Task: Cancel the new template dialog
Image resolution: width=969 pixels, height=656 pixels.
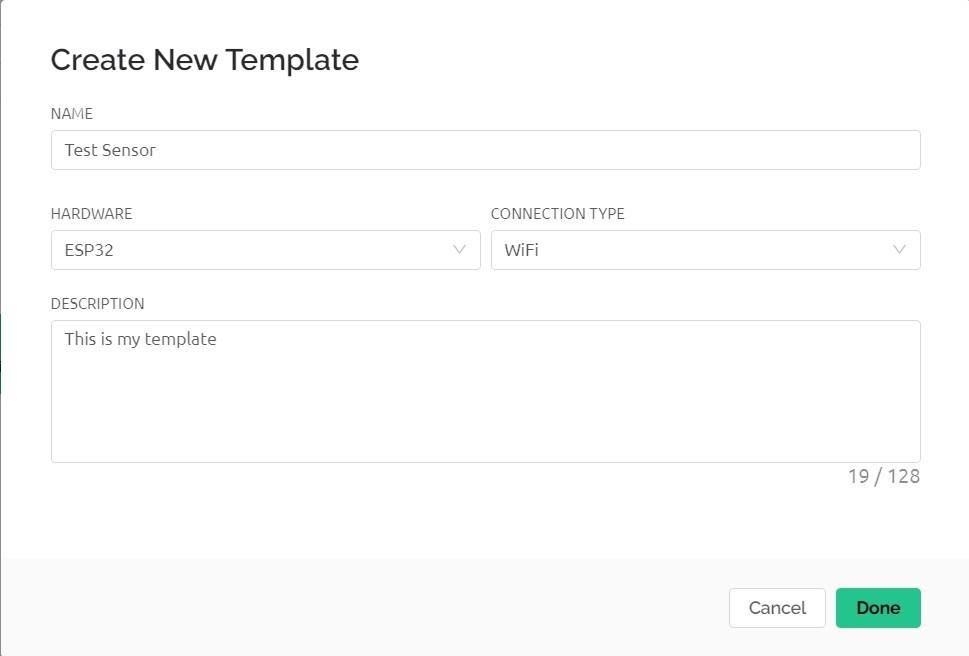Action: tap(777, 608)
